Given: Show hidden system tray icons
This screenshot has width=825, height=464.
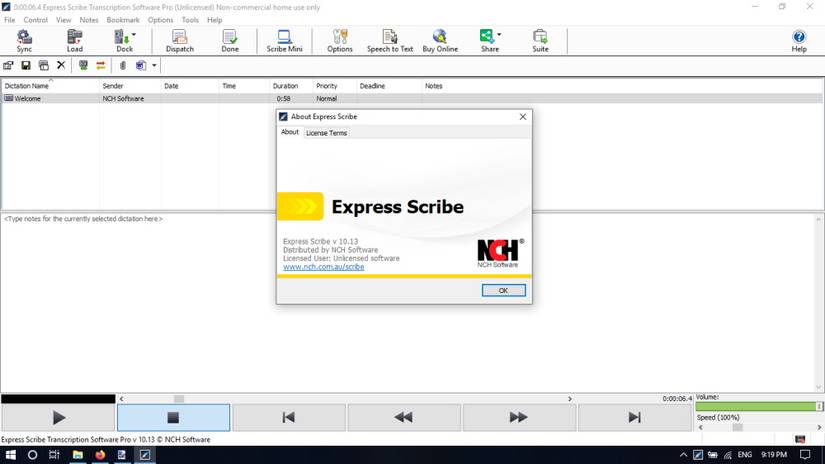Looking at the screenshot, I should [x=683, y=455].
